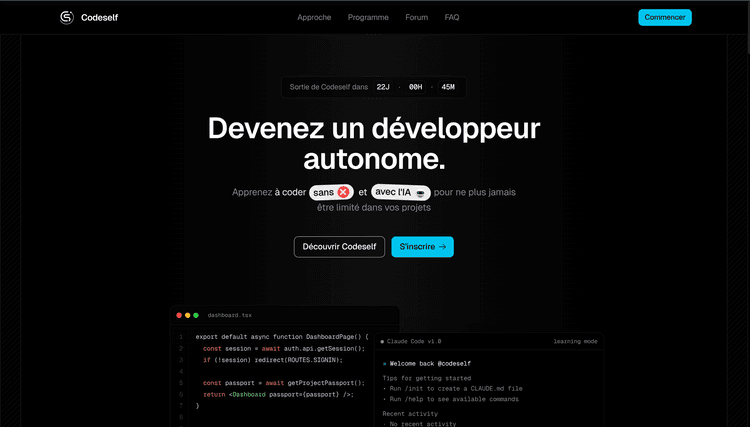The image size is (750, 427).
Task: Open the FAQ nav link
Action: click(452, 17)
